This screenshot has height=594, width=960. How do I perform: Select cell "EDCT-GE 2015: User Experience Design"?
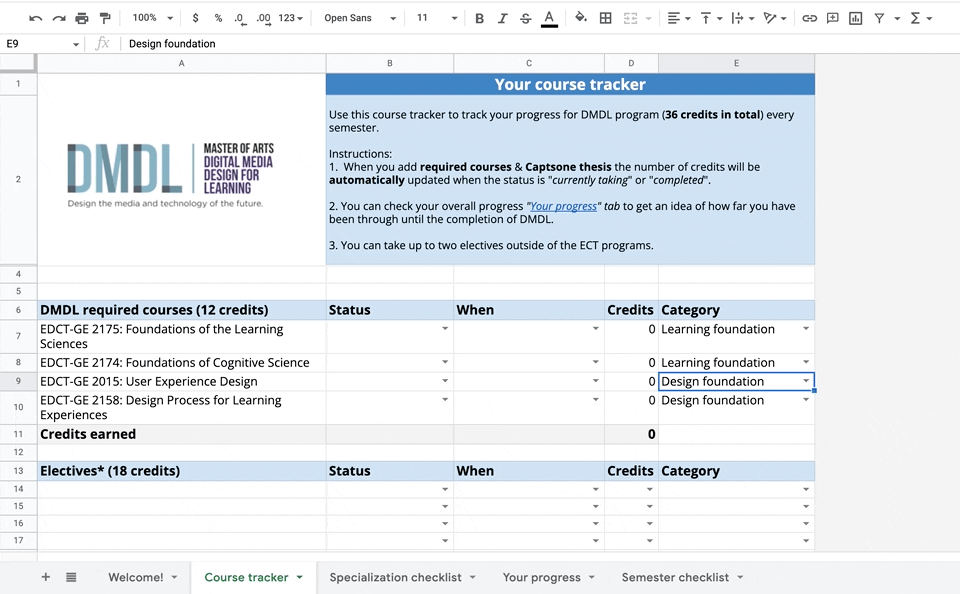point(181,382)
